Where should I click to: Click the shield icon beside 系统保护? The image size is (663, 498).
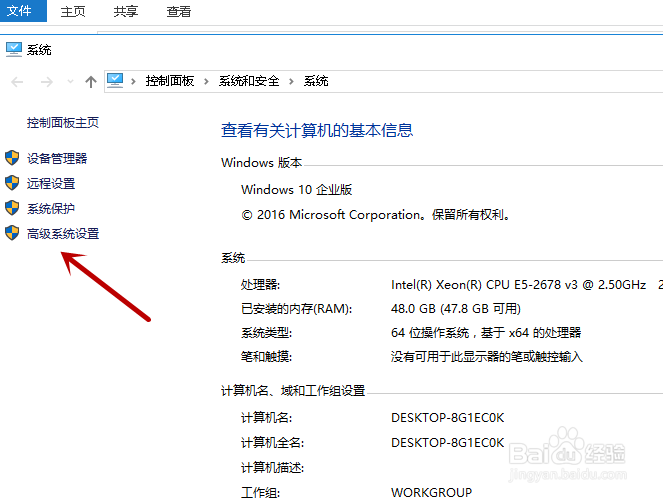(x=12, y=208)
